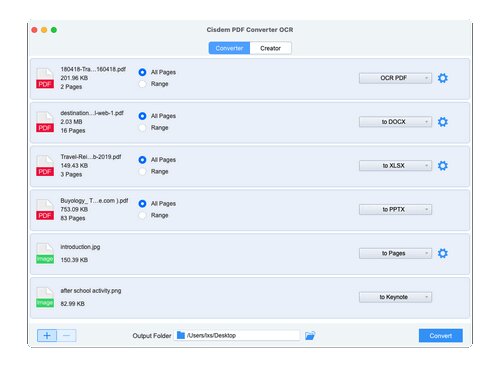Add files with the plus button
This screenshot has width=500, height=384.
47,335
